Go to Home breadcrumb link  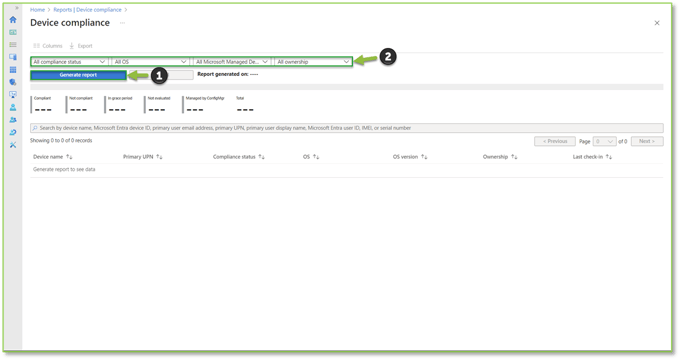[x=37, y=10]
